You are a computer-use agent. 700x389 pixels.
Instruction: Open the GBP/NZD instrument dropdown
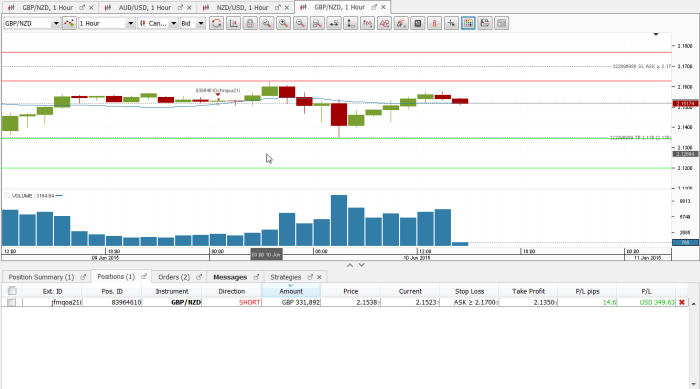[x=56, y=23]
